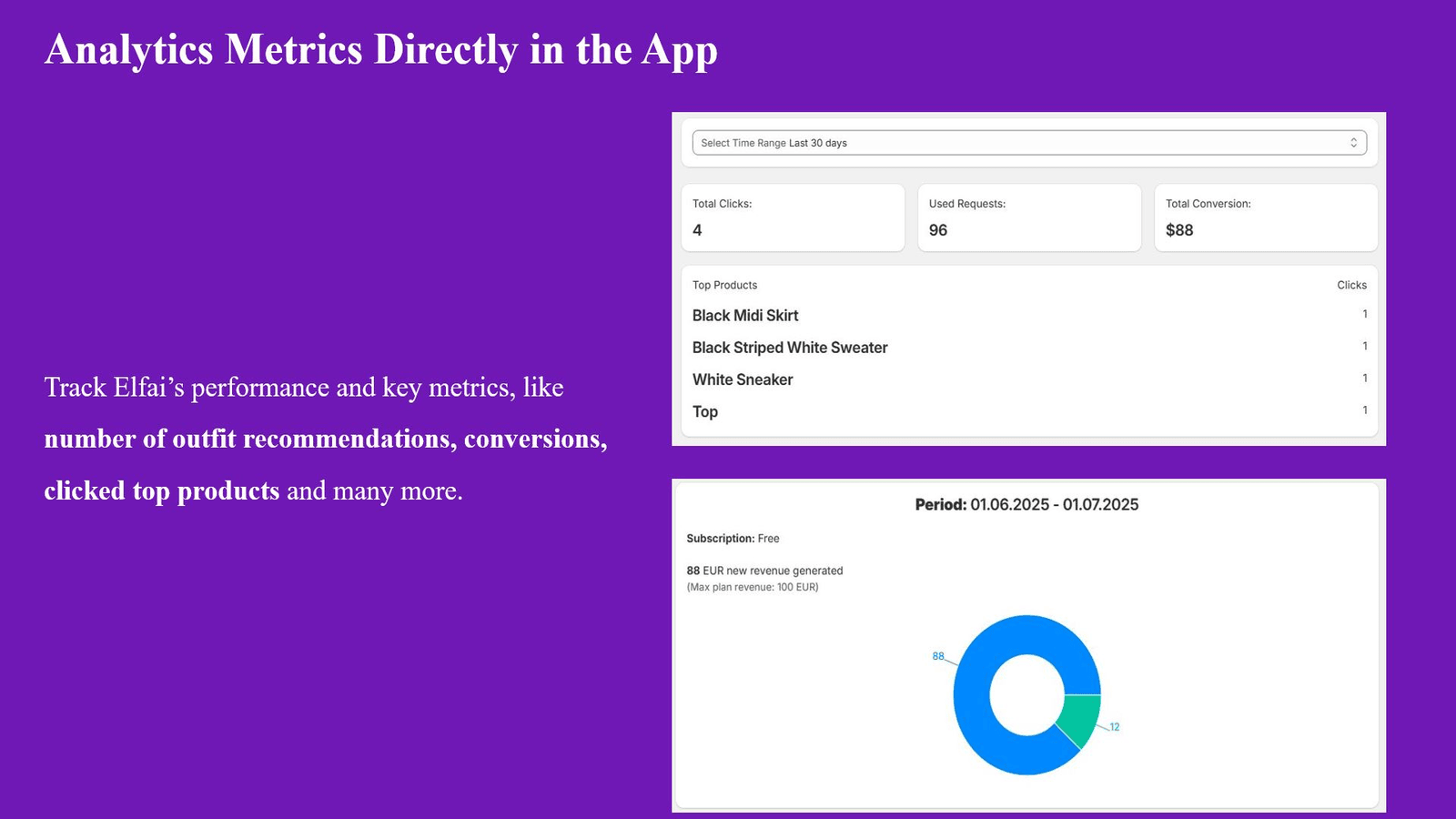The height and width of the screenshot is (819, 1456).
Task: Click the Used Requests card
Action: click(x=1029, y=217)
